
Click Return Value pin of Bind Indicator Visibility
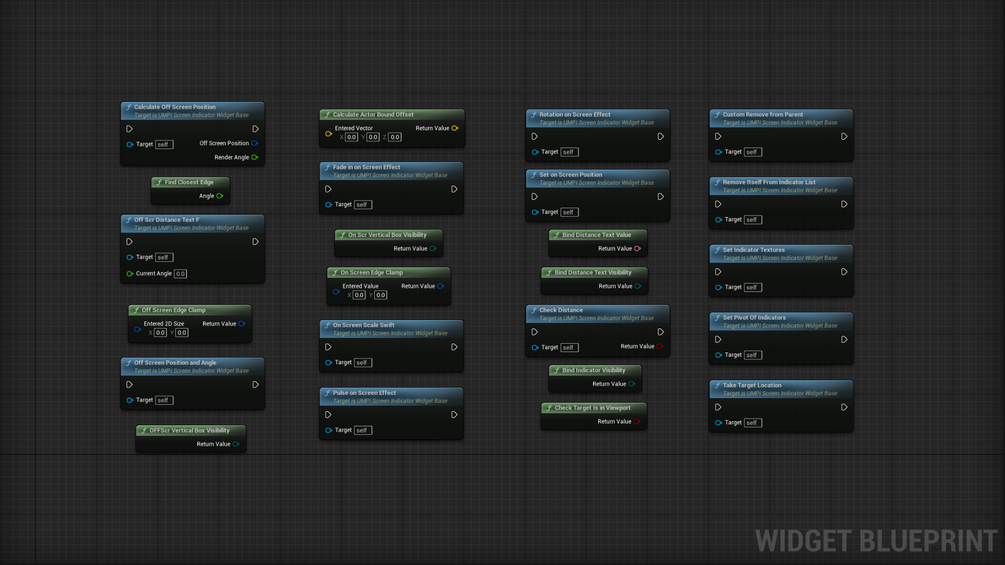(x=631, y=384)
